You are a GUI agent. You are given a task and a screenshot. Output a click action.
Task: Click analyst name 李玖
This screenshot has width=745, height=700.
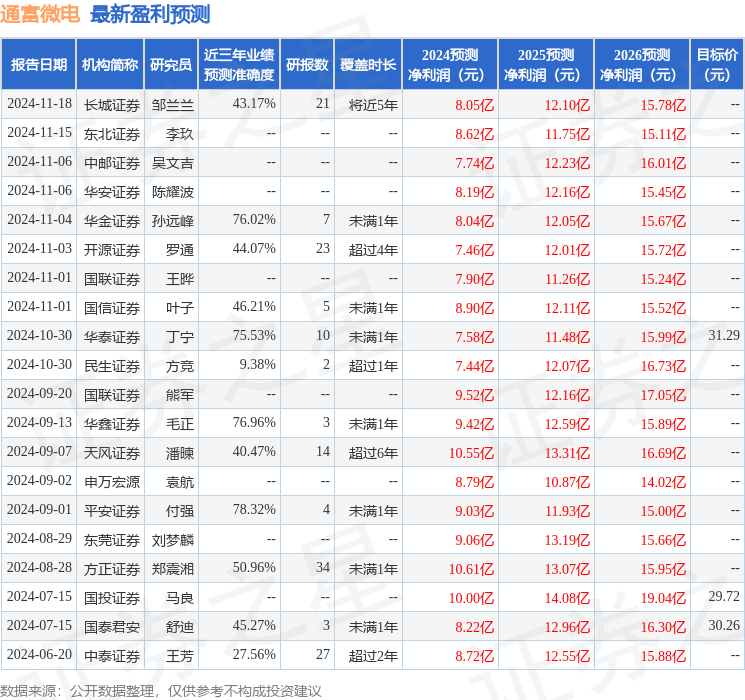[180, 134]
